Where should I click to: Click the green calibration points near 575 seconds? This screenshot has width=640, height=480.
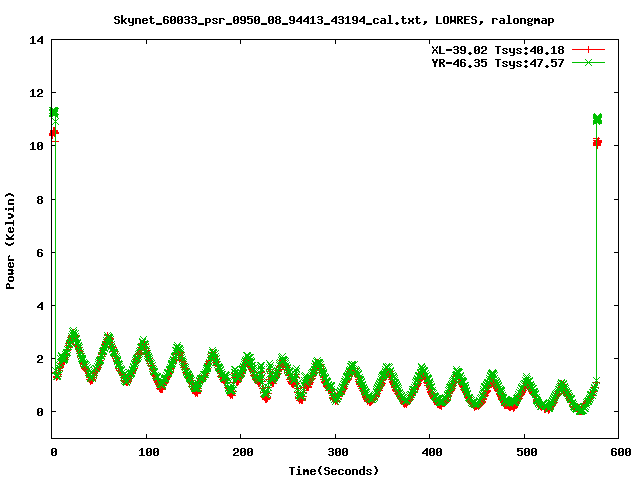(x=597, y=119)
